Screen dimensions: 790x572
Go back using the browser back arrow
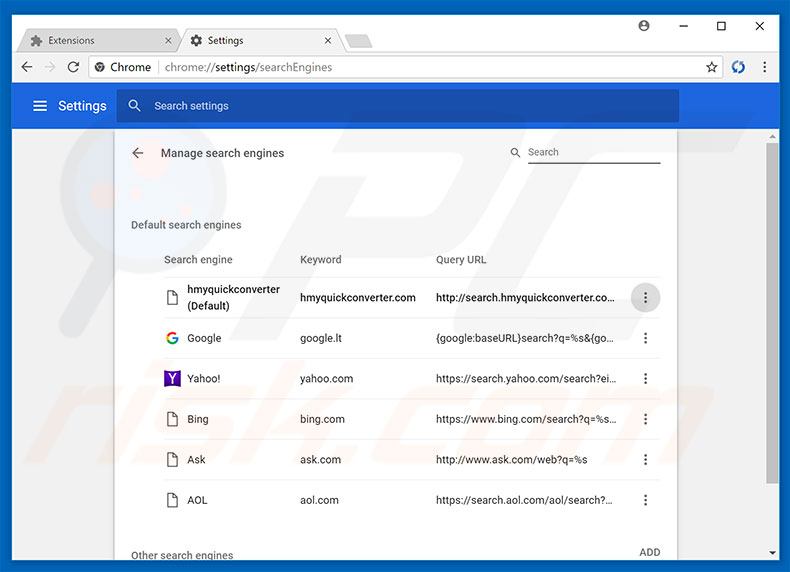[x=27, y=67]
